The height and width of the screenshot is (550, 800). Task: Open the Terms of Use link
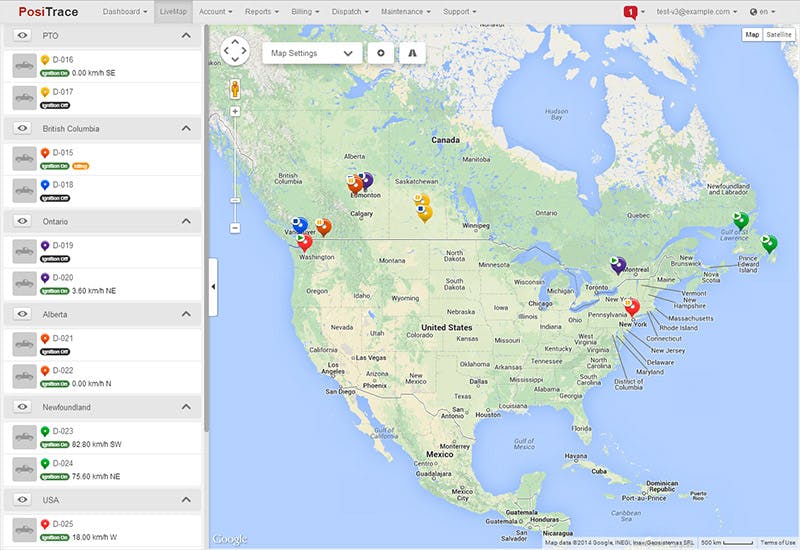coord(778,542)
